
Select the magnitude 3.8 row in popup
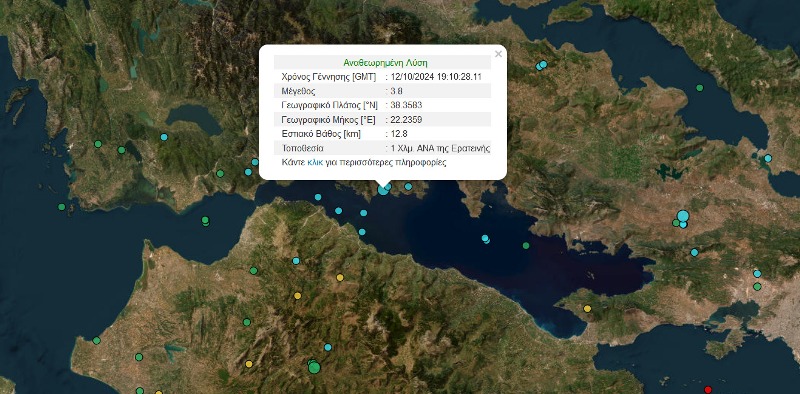[x=383, y=91]
